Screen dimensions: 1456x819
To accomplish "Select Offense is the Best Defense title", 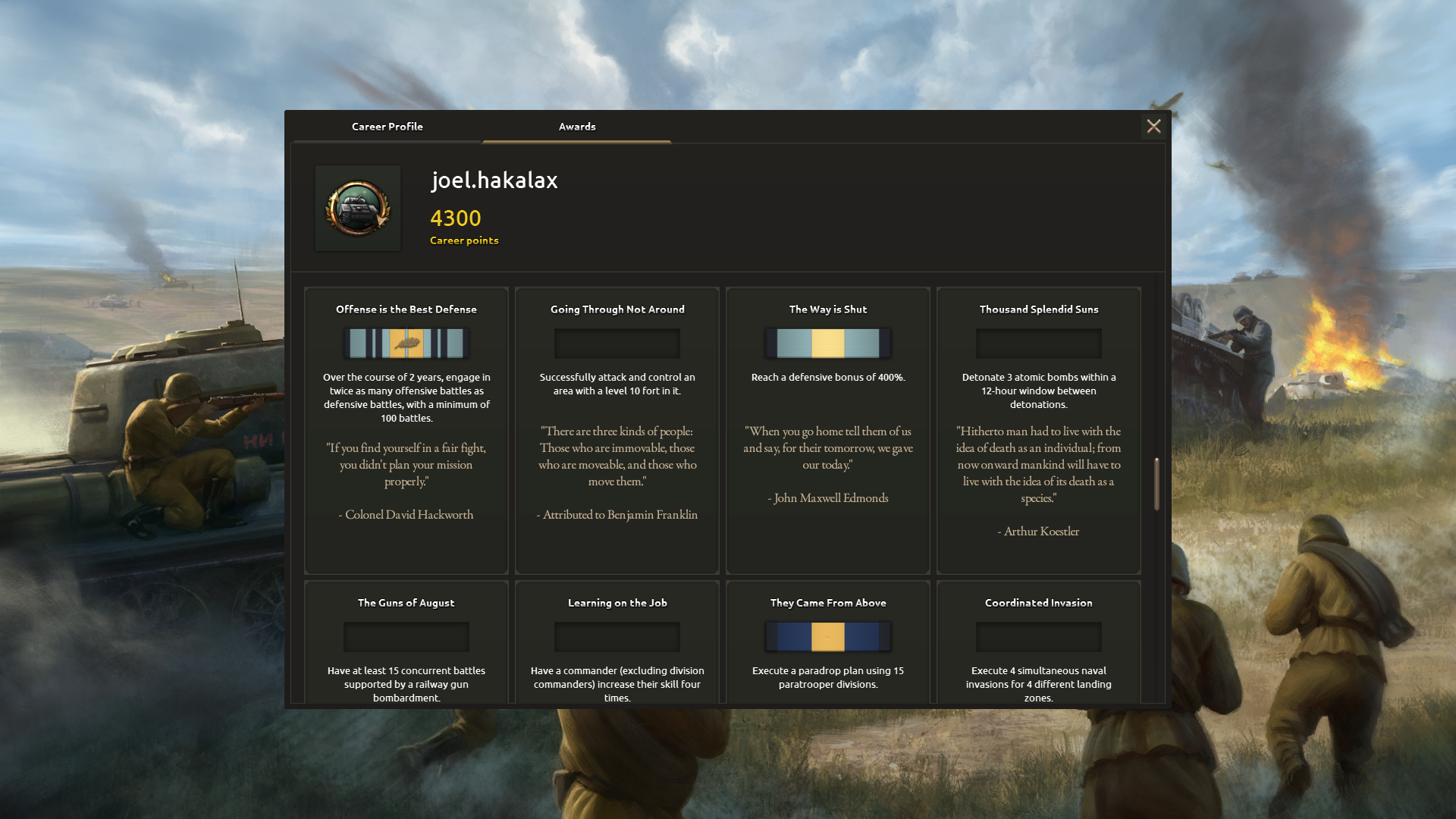I will [406, 309].
